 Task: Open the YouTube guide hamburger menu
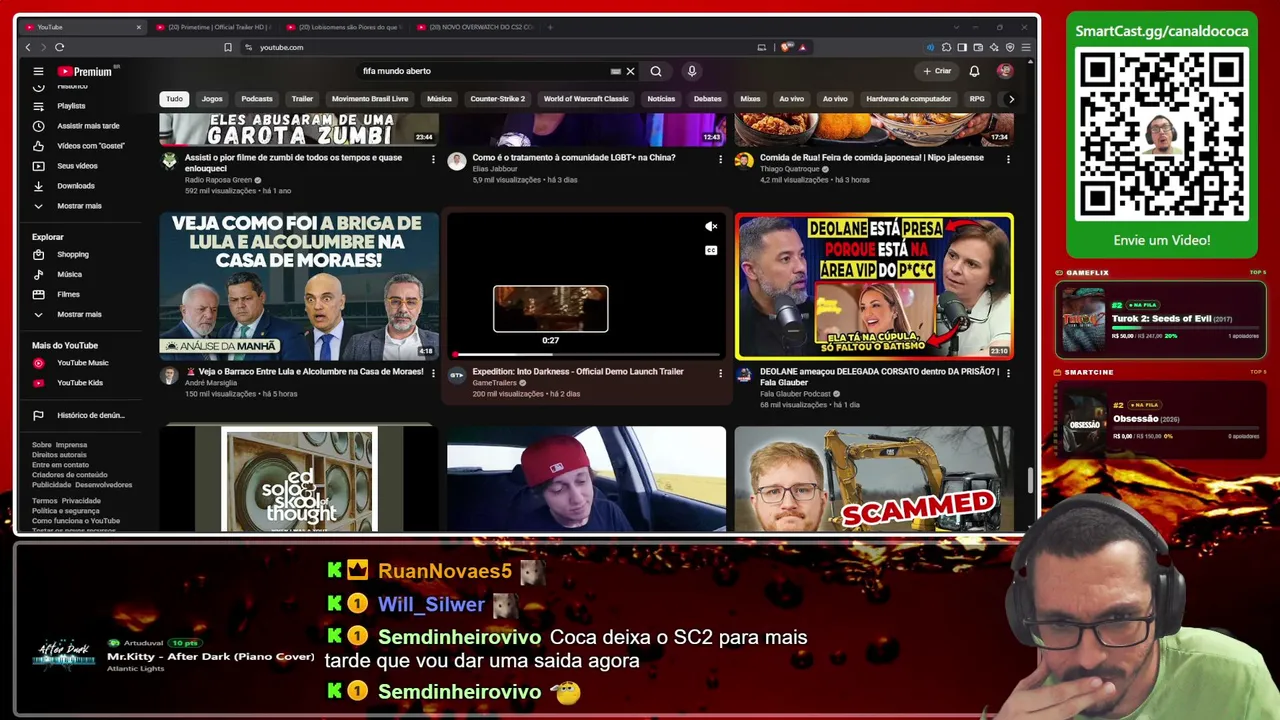pos(38,71)
